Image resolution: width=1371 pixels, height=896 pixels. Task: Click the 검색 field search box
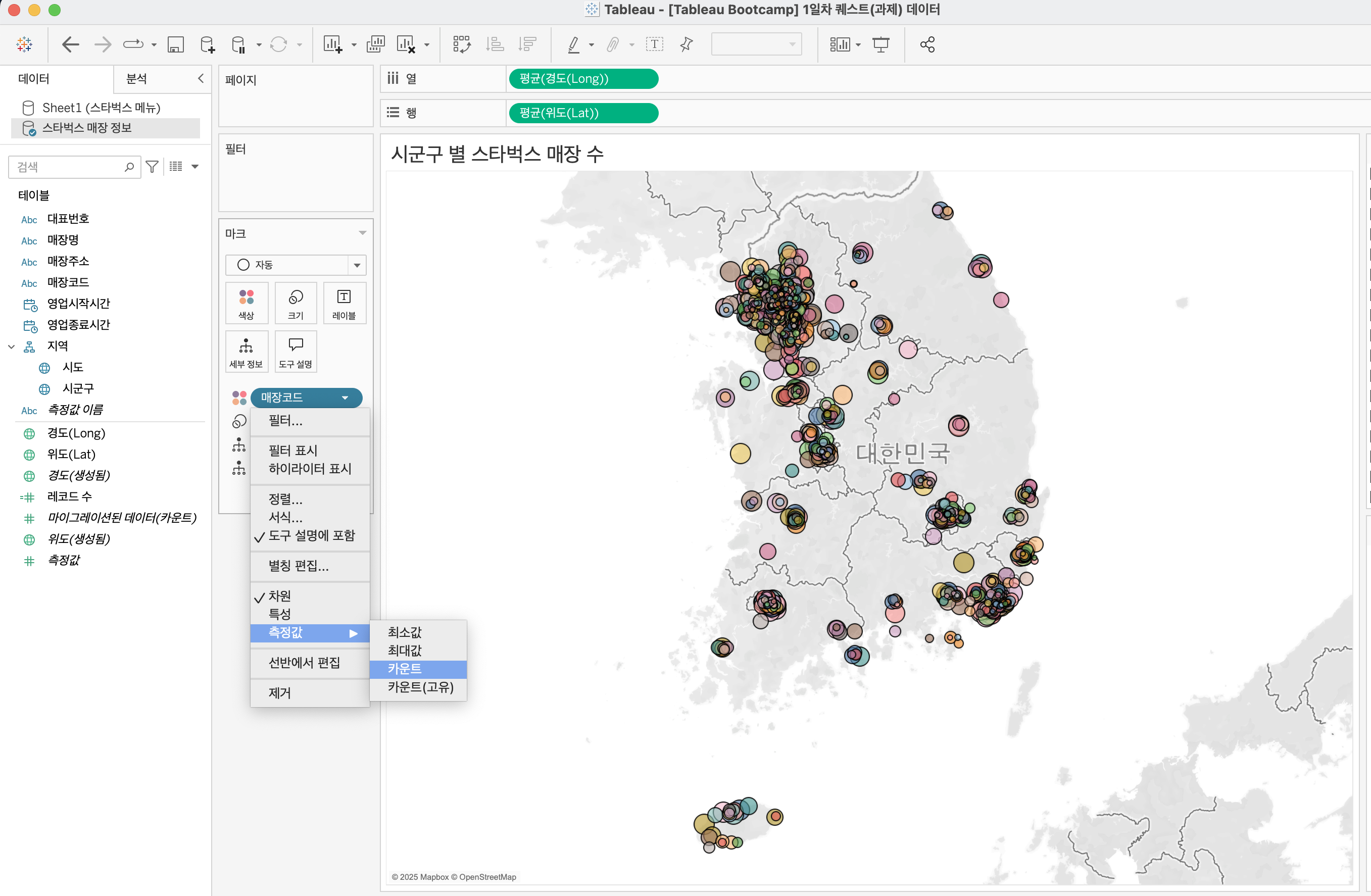click(69, 167)
